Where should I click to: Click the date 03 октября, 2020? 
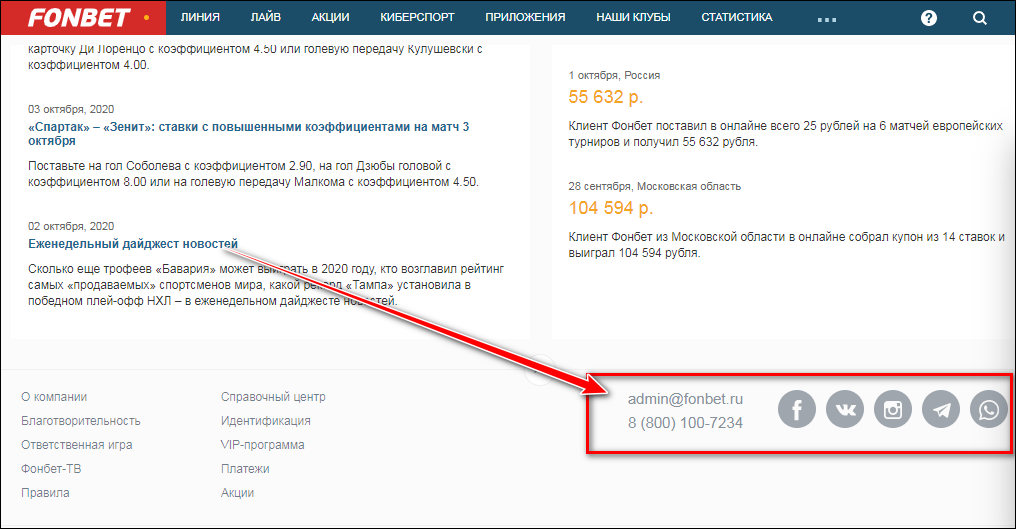tap(71, 109)
